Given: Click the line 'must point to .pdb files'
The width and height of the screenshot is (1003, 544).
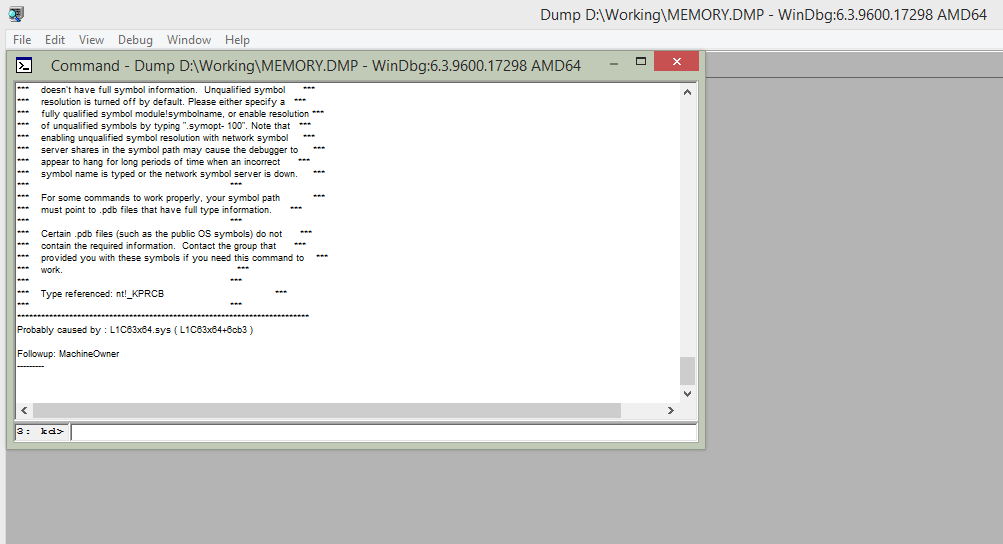Looking at the screenshot, I should [x=156, y=210].
